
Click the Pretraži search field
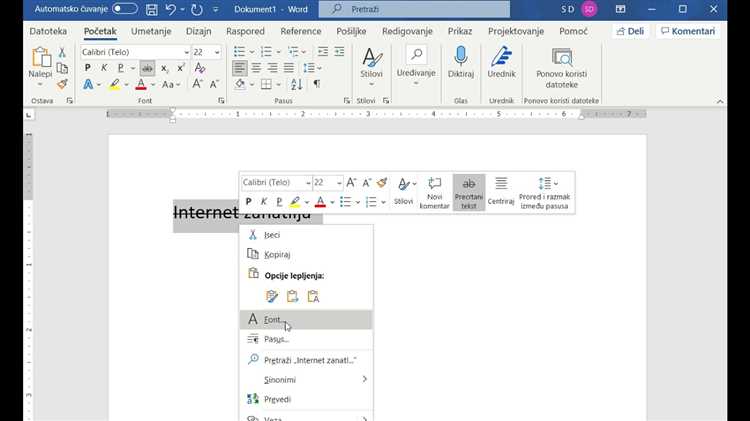[414, 9]
